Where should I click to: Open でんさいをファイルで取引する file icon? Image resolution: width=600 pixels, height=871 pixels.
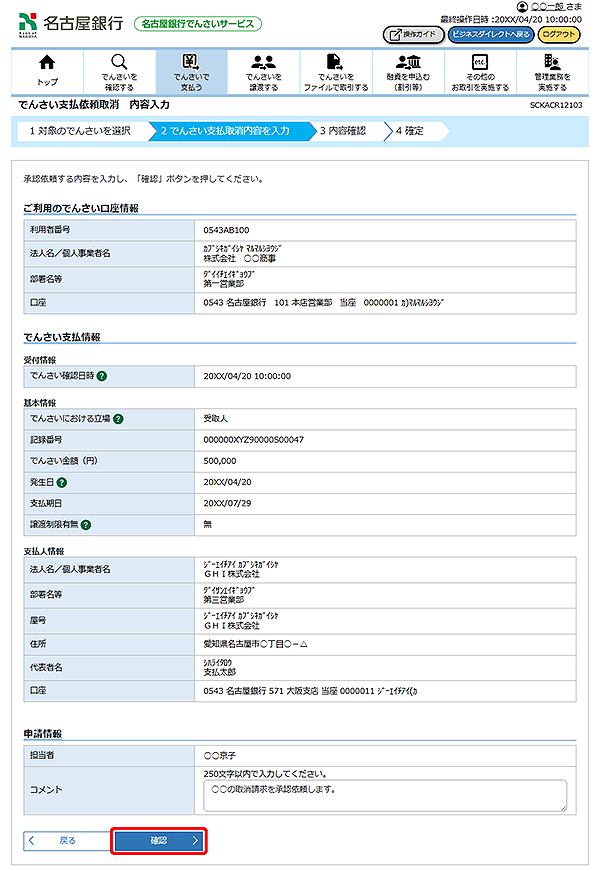336,63
